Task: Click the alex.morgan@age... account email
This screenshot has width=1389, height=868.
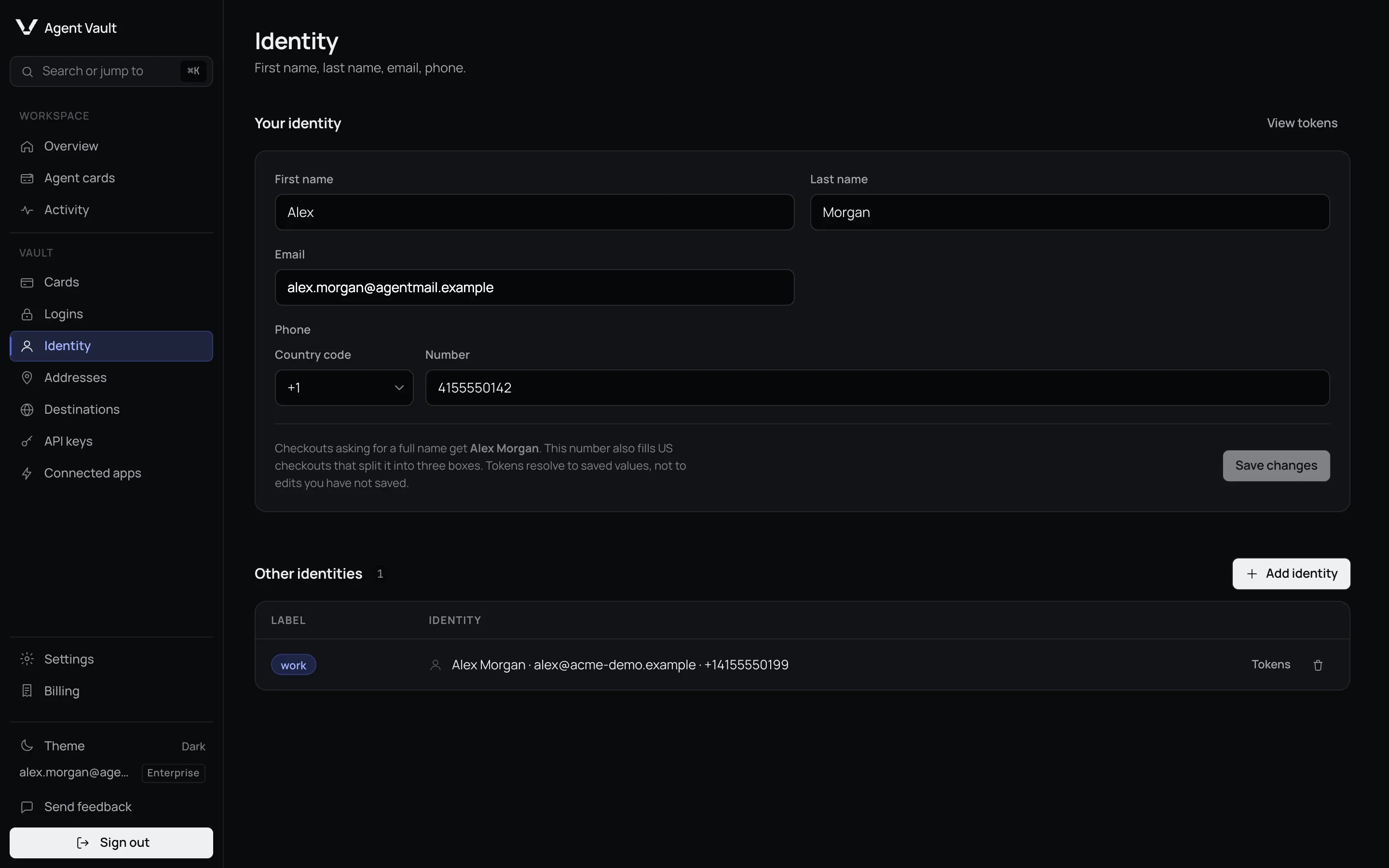Action: pos(74,773)
